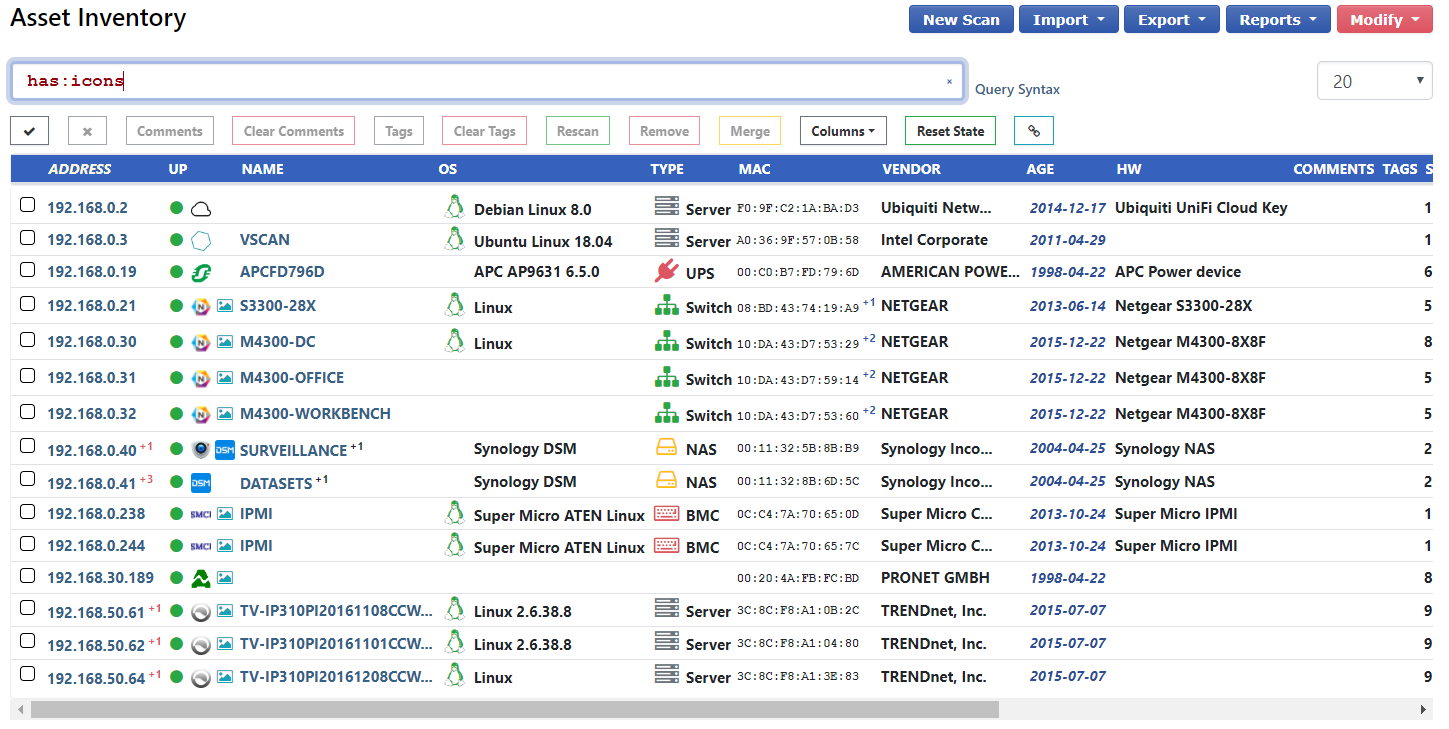Open the Reports menu
Viewport: 1449px width, 729px height.
(x=1277, y=20)
